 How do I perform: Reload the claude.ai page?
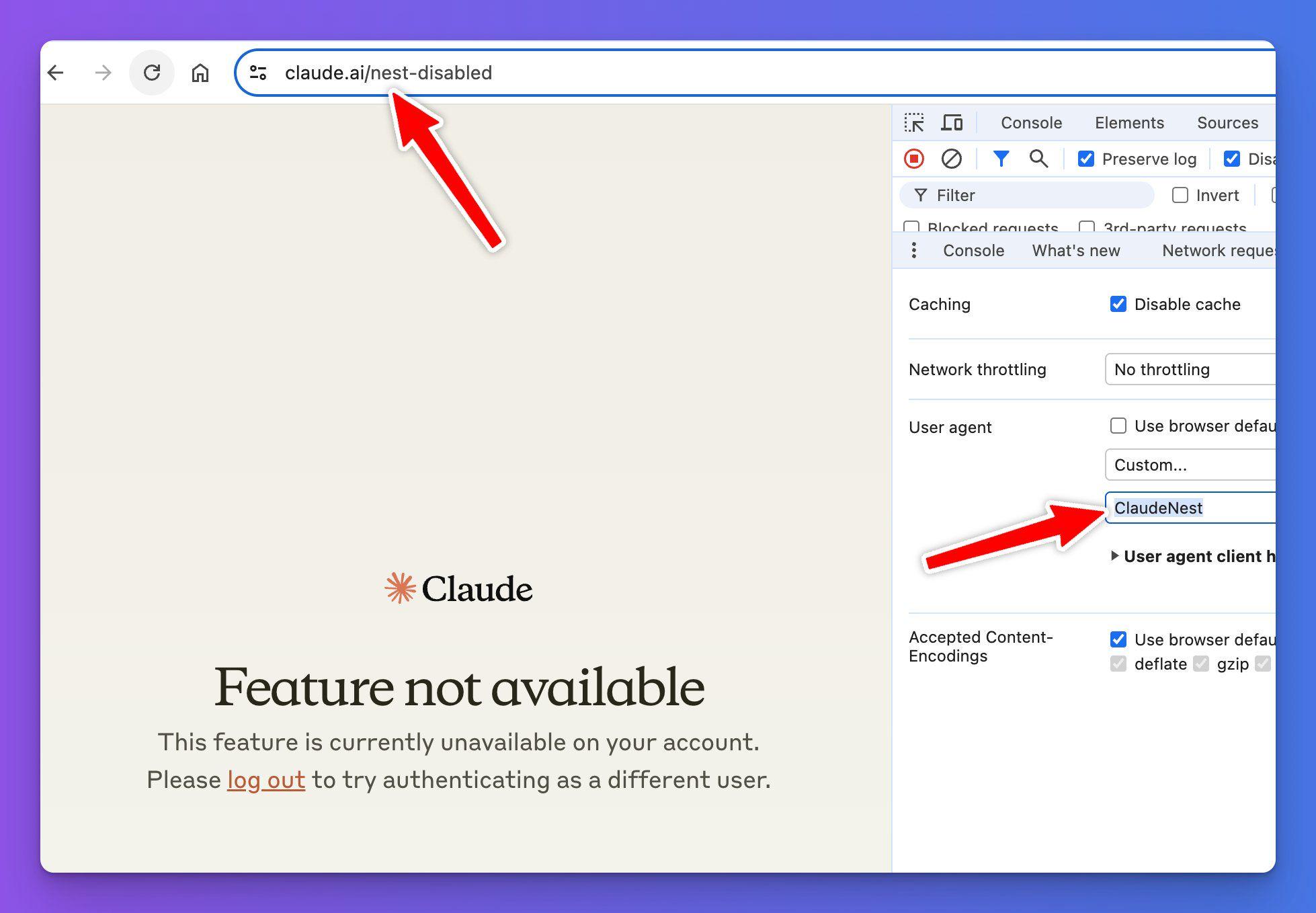point(151,73)
